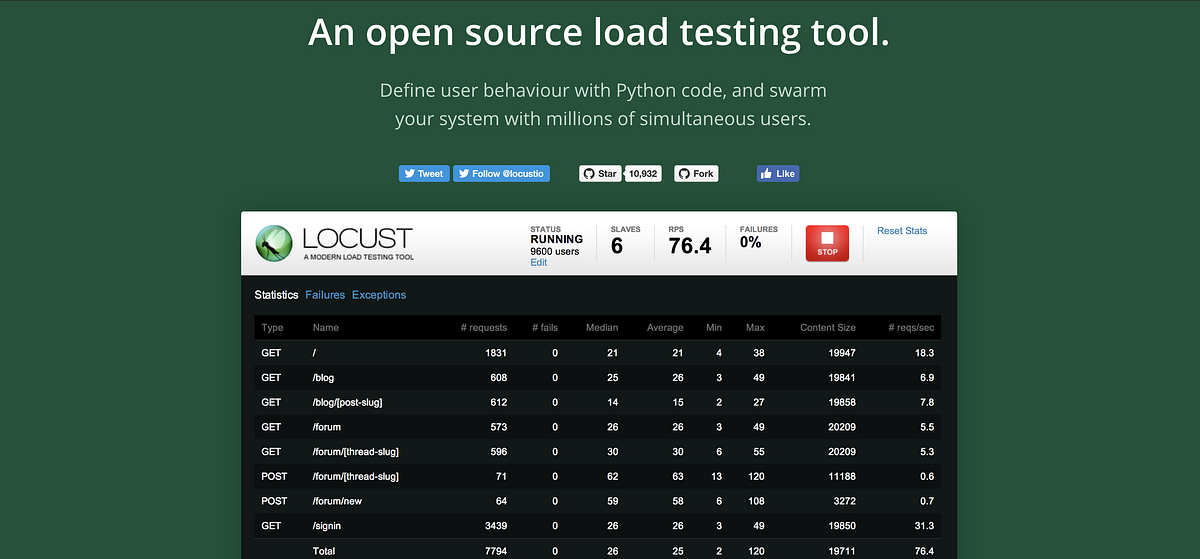1200x559 pixels.
Task: Stop the running test with red STOP button
Action: point(827,243)
